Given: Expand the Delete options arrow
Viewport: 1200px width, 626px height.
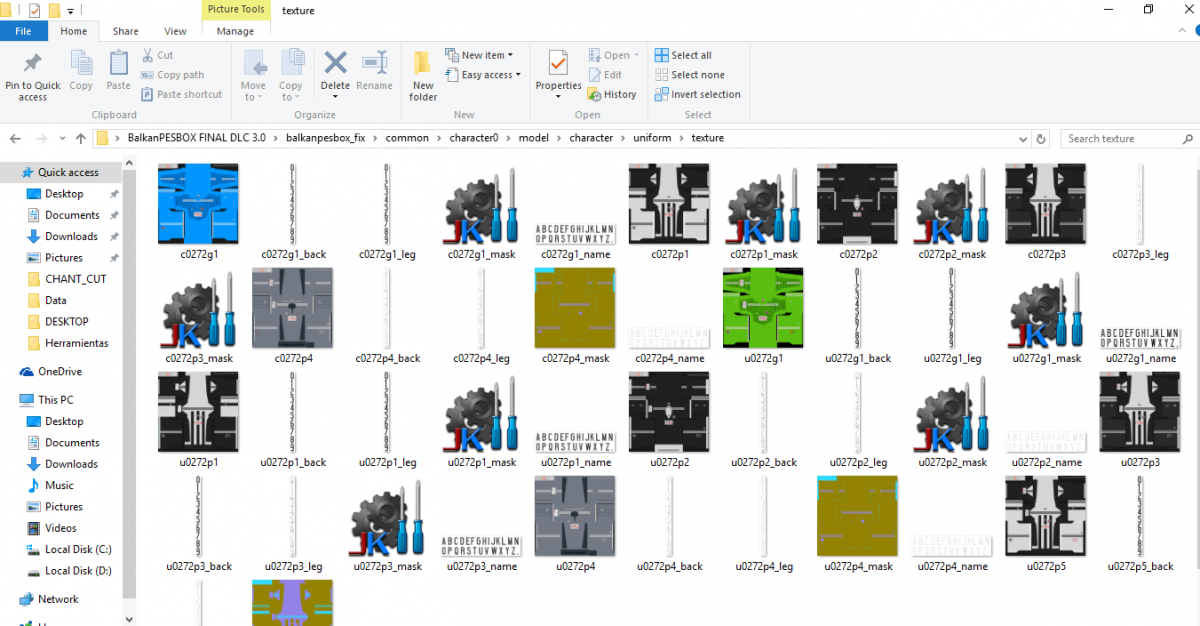Looking at the screenshot, I should click(335, 97).
